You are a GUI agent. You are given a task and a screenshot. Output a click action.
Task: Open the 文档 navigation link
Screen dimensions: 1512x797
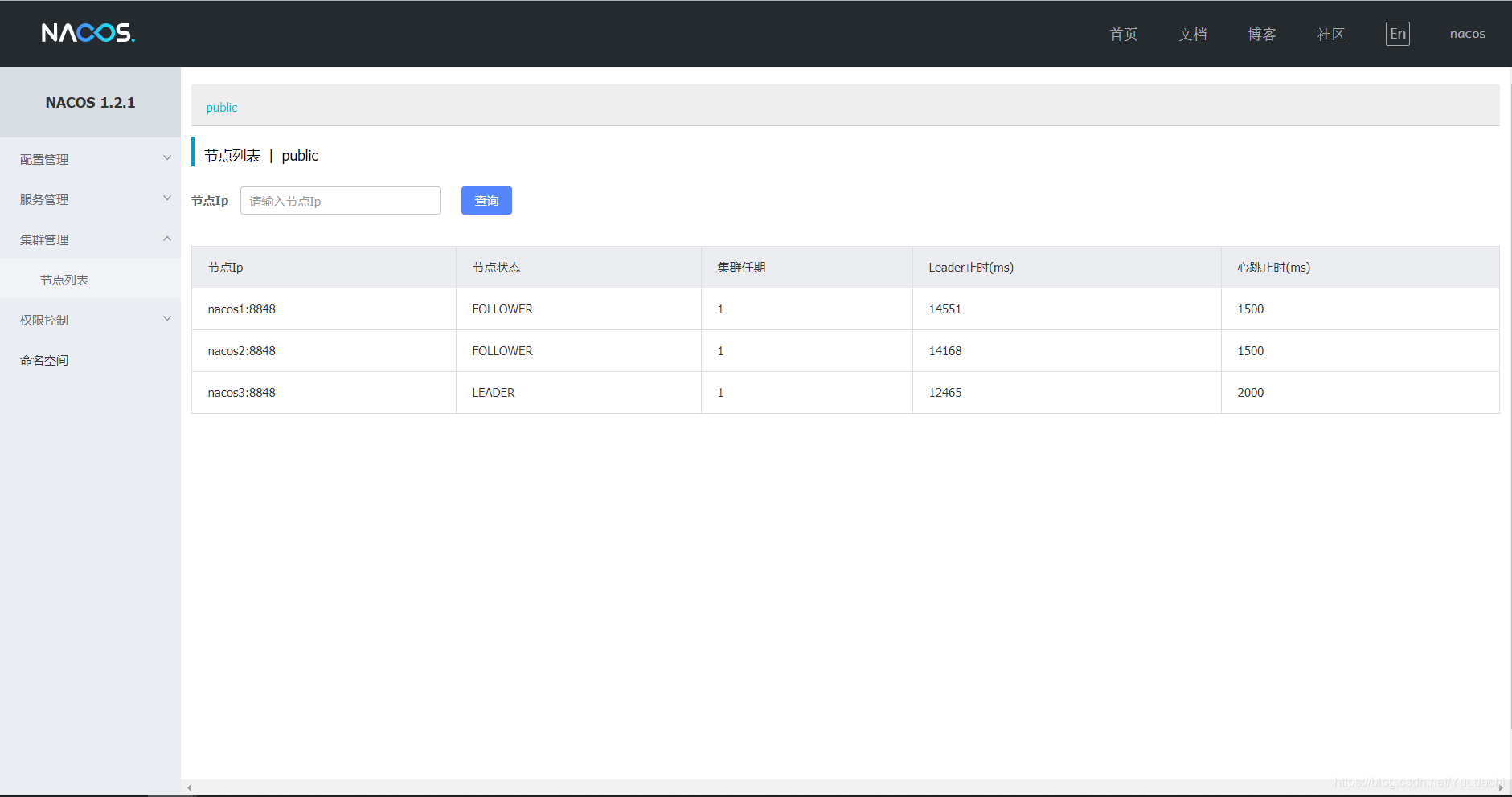click(x=1193, y=35)
